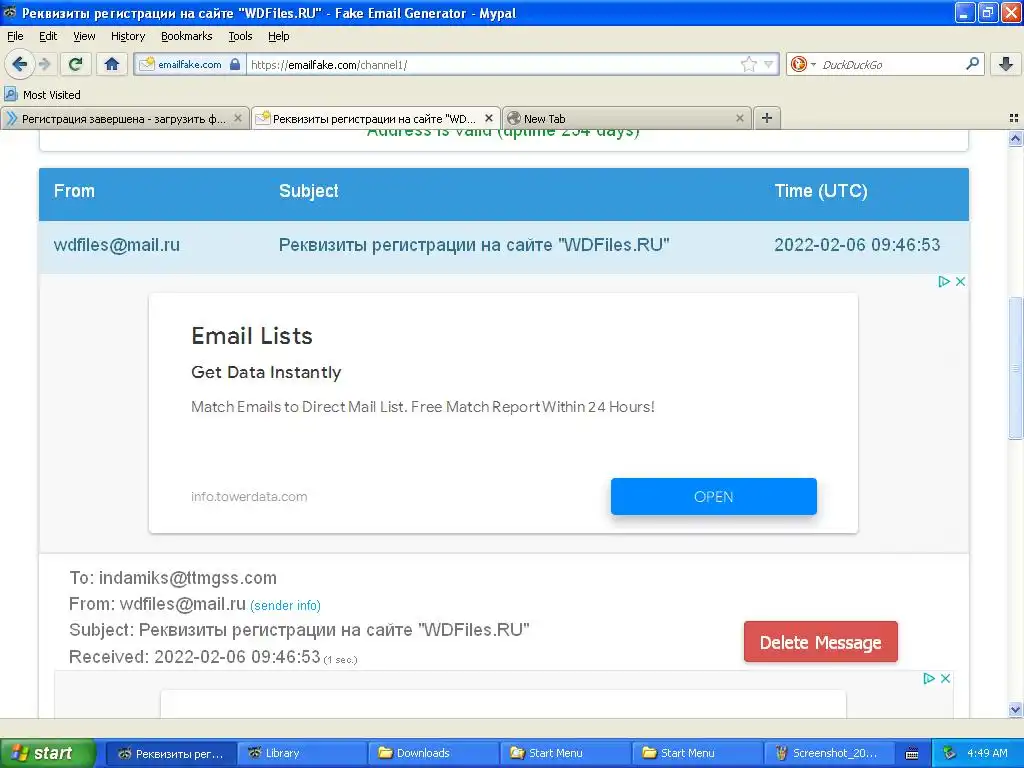
Task: Open tab groups grid icon
Action: 1014,118
